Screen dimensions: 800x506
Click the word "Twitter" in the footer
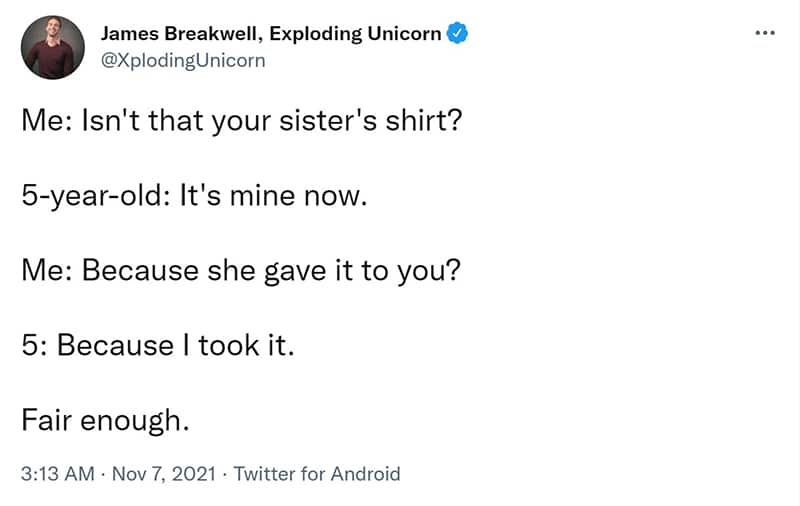click(x=264, y=474)
